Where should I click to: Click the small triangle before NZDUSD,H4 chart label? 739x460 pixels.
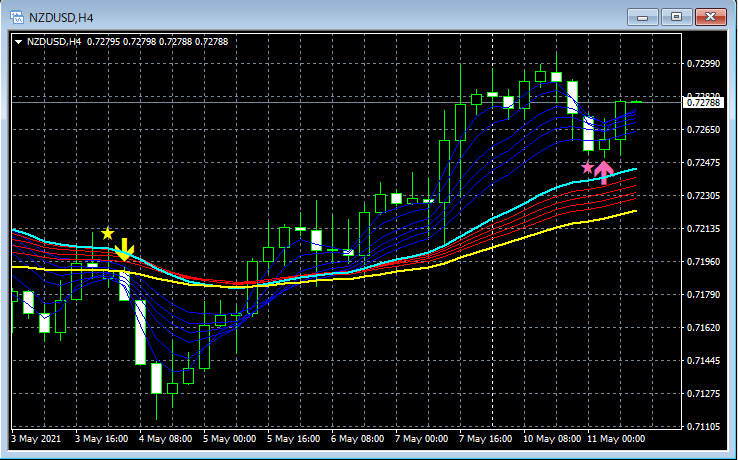pos(19,42)
